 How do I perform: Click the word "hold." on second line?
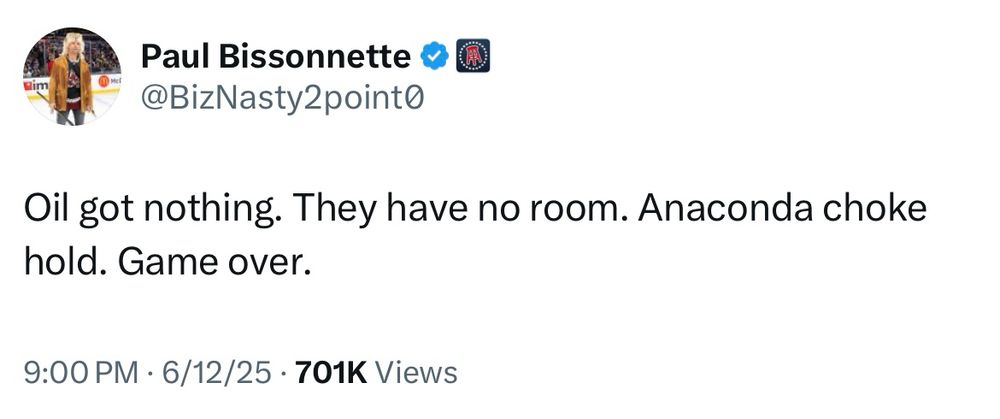tap(64, 261)
